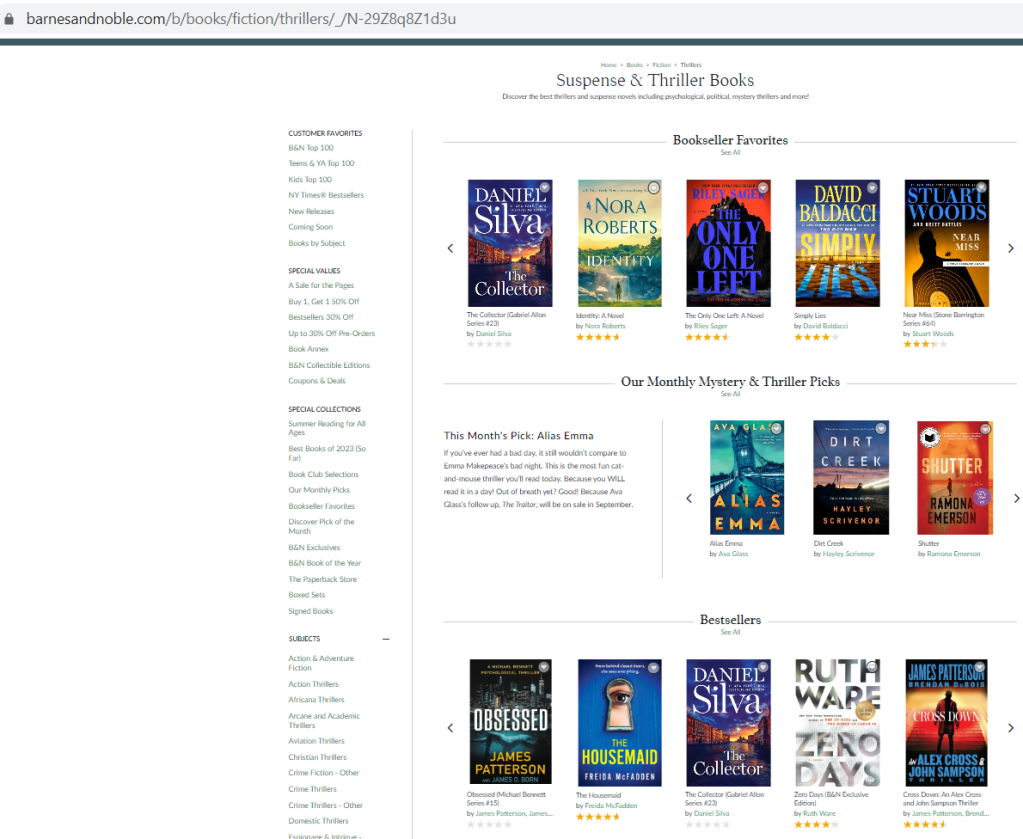Go to Books in the breadcrumb

[x=634, y=65]
